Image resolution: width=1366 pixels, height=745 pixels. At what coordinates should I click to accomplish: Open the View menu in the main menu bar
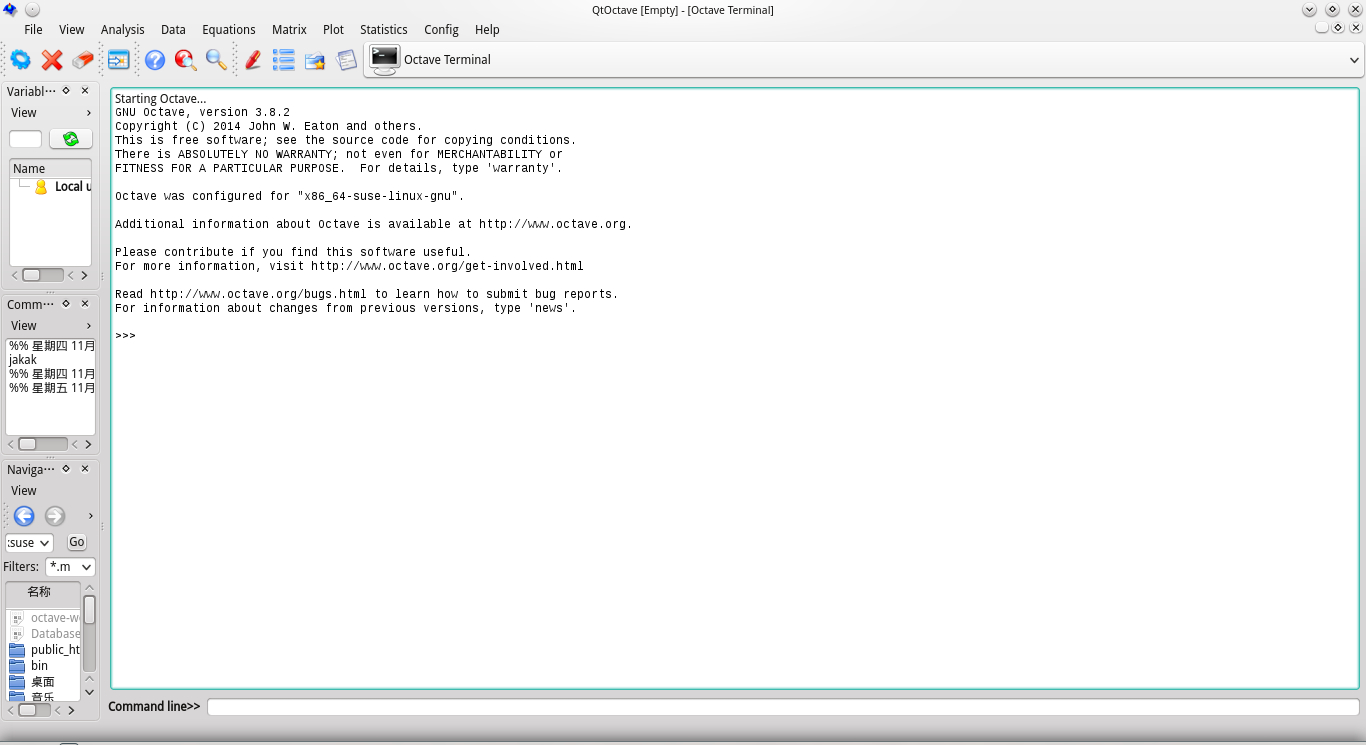click(72, 30)
